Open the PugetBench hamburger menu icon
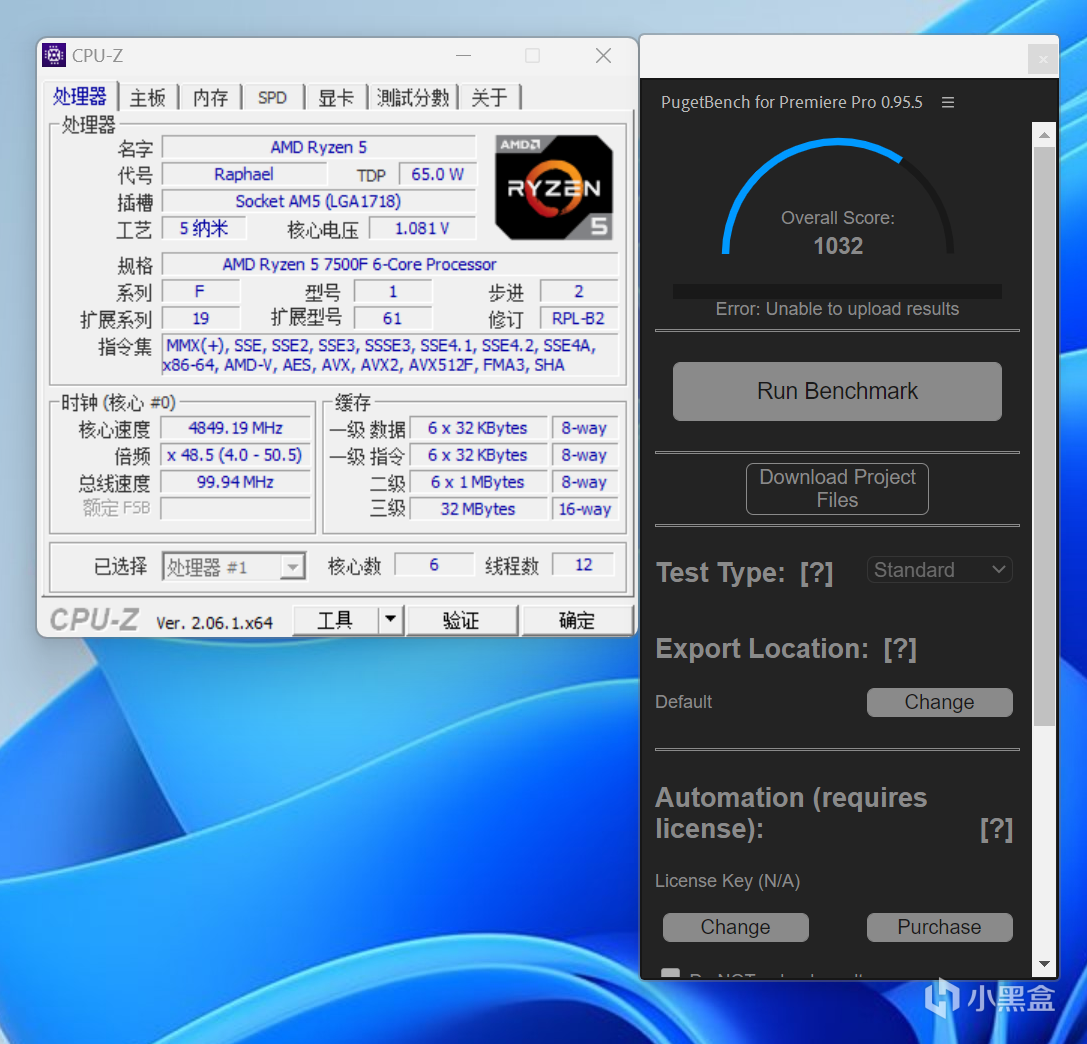The width and height of the screenshot is (1087, 1044). (948, 103)
